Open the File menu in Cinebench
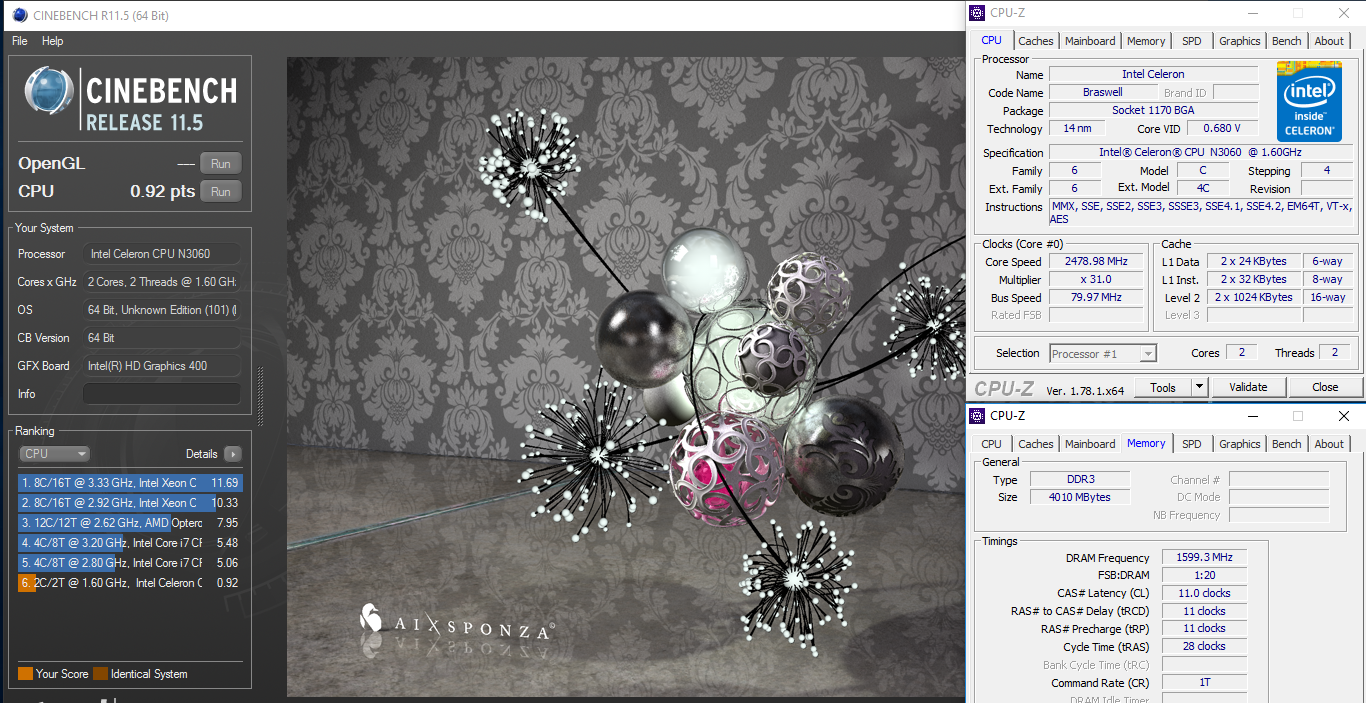The width and height of the screenshot is (1366, 703). (x=20, y=41)
